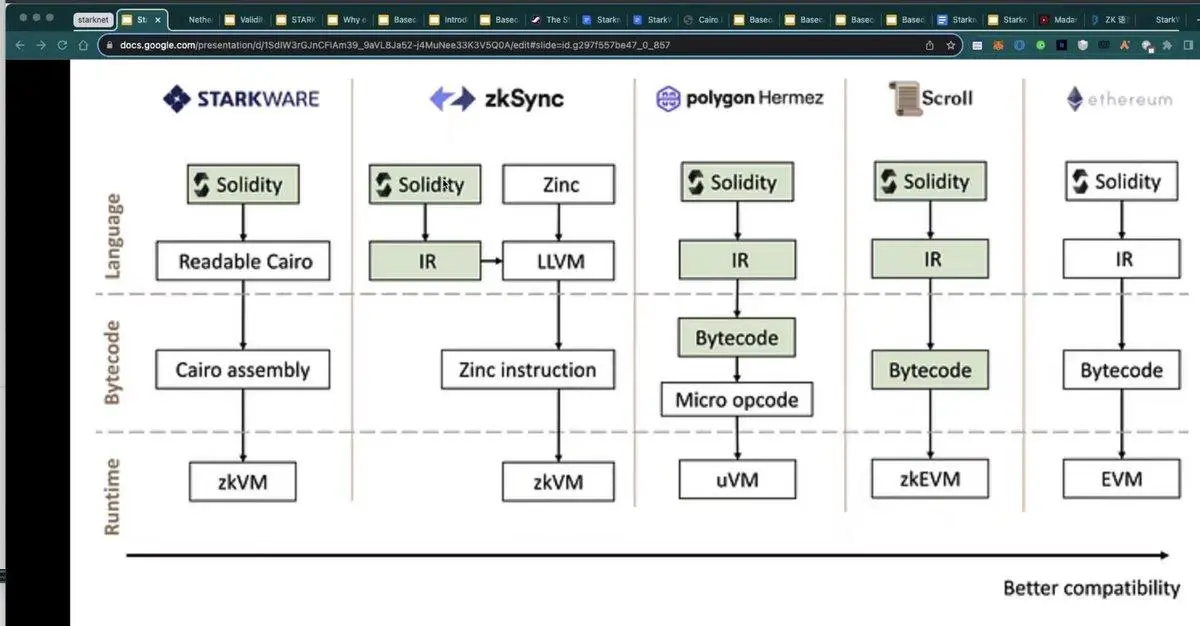Open the green circle extension icon
Screen dimensions: 1200x626
click(x=1040, y=45)
